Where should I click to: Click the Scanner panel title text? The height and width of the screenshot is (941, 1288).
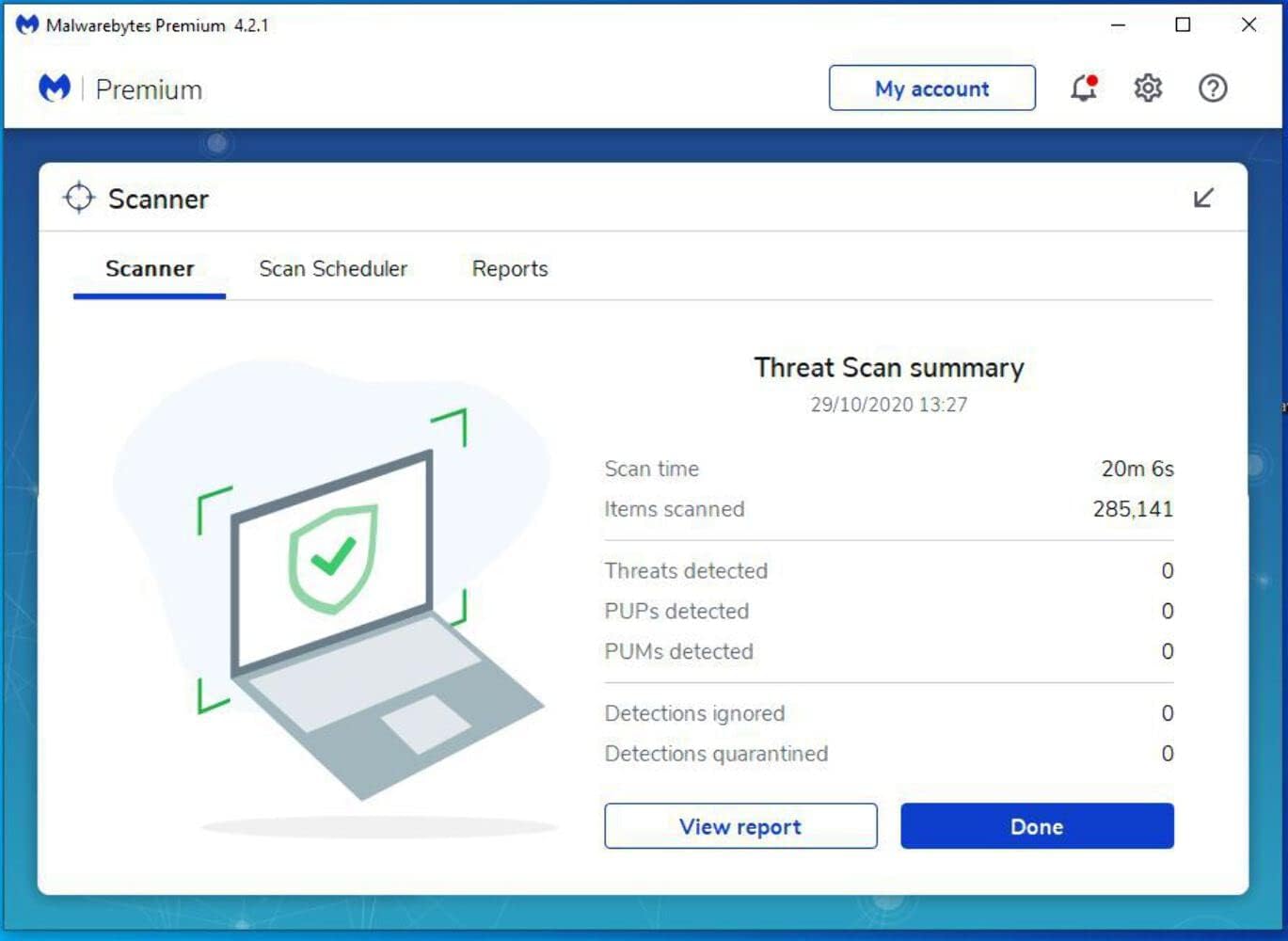(x=158, y=199)
